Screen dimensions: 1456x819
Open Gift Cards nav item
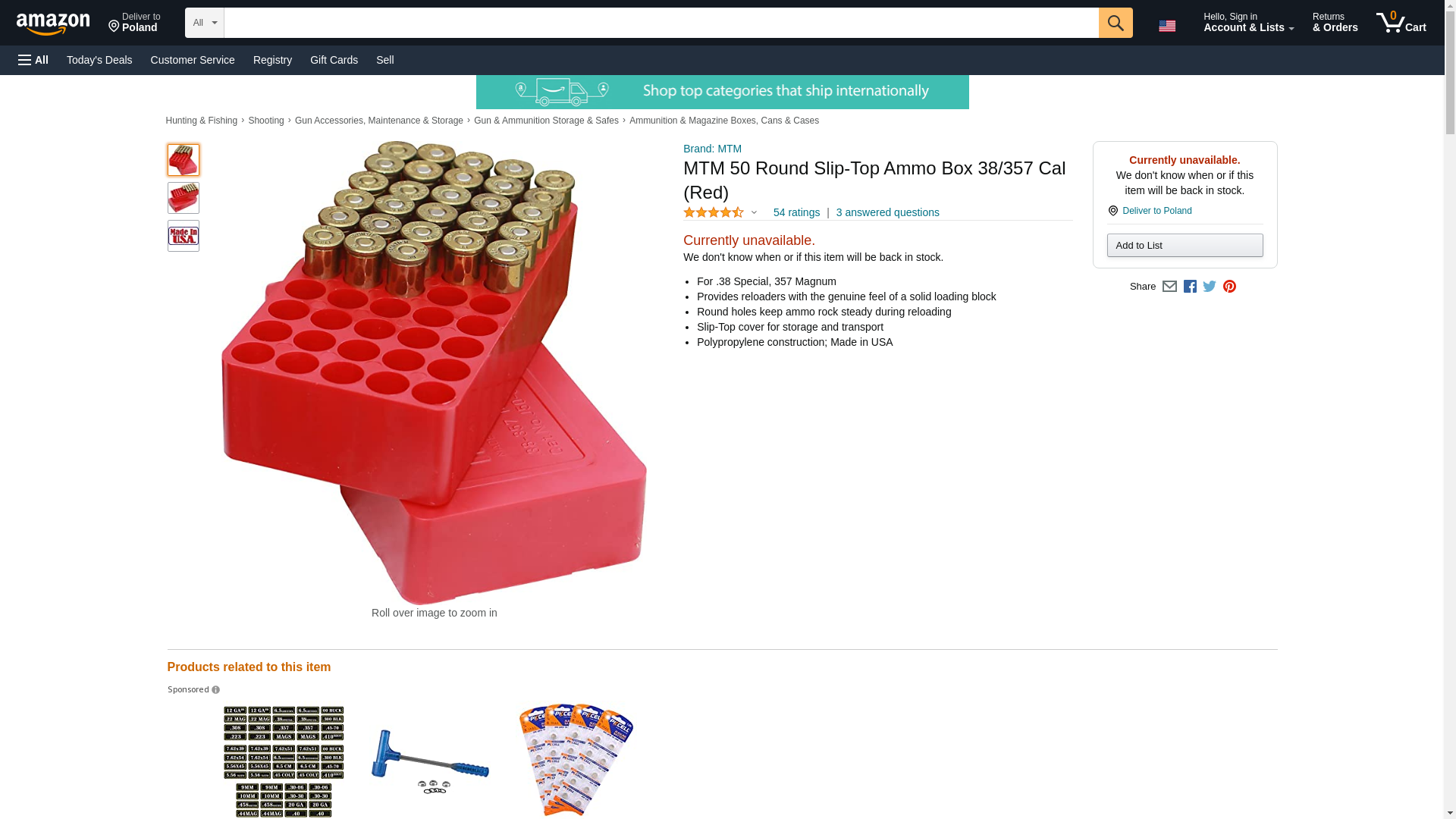pos(334,60)
